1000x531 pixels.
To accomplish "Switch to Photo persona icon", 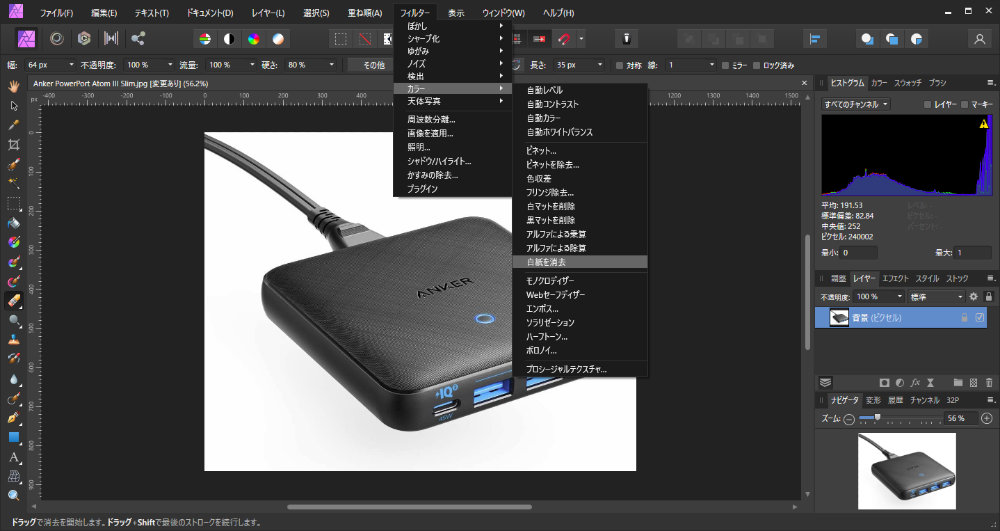I will (x=26, y=39).
